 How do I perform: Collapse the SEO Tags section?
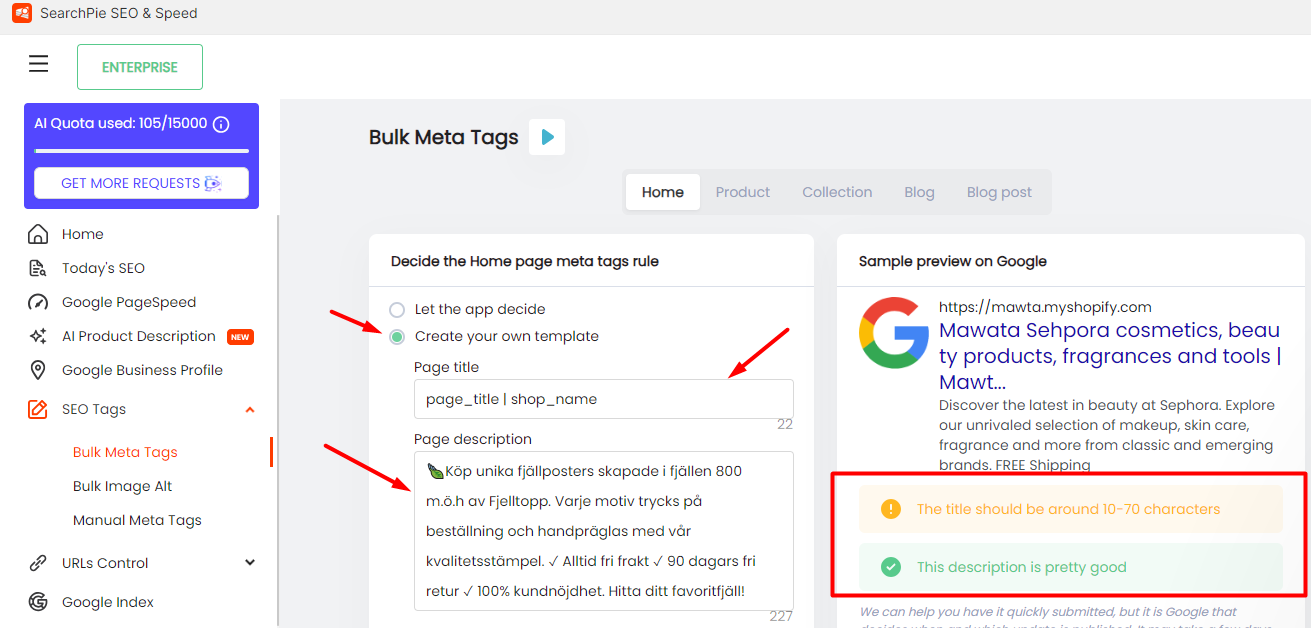click(250, 409)
